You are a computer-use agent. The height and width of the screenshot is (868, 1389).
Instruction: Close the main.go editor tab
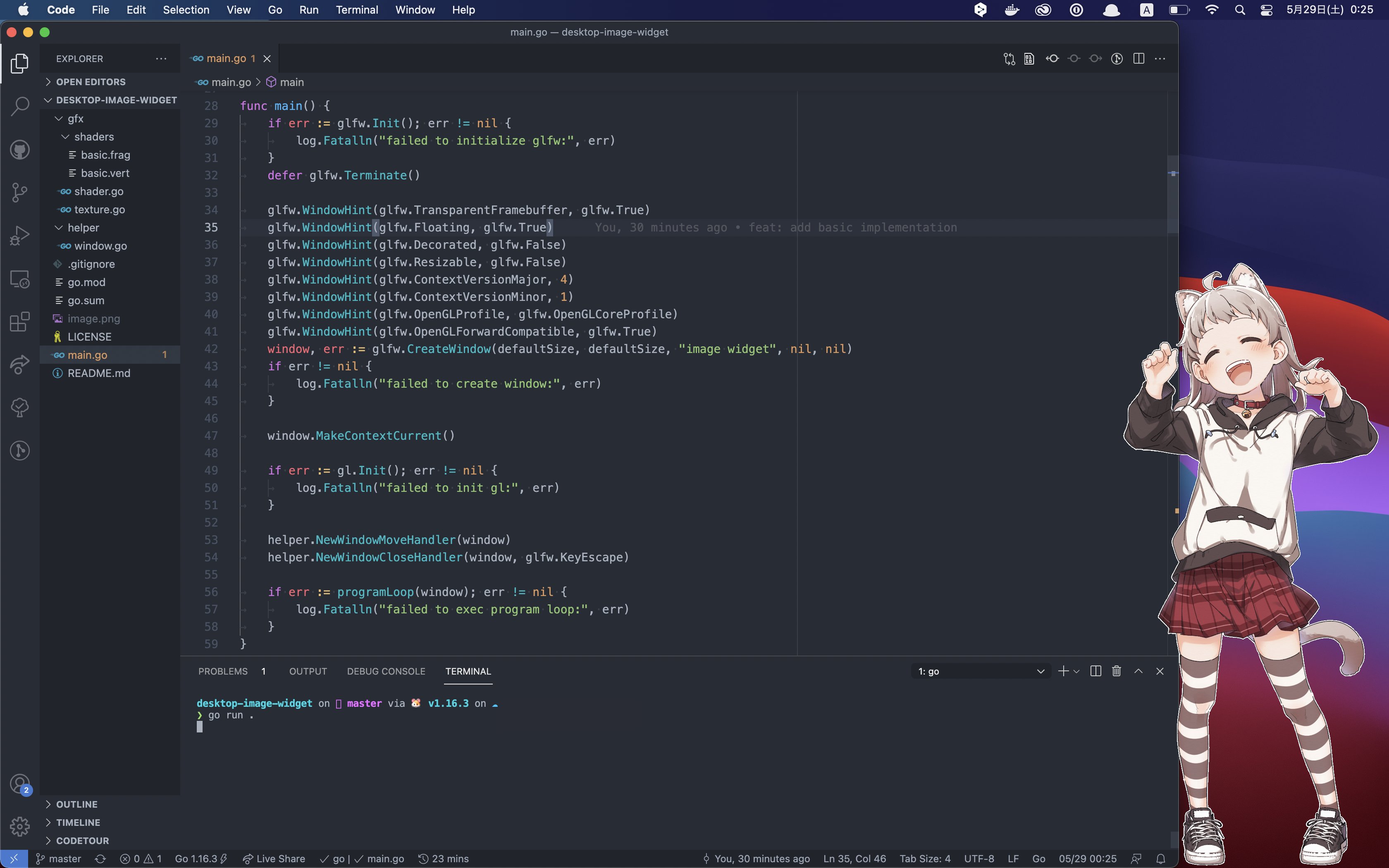[267, 59]
